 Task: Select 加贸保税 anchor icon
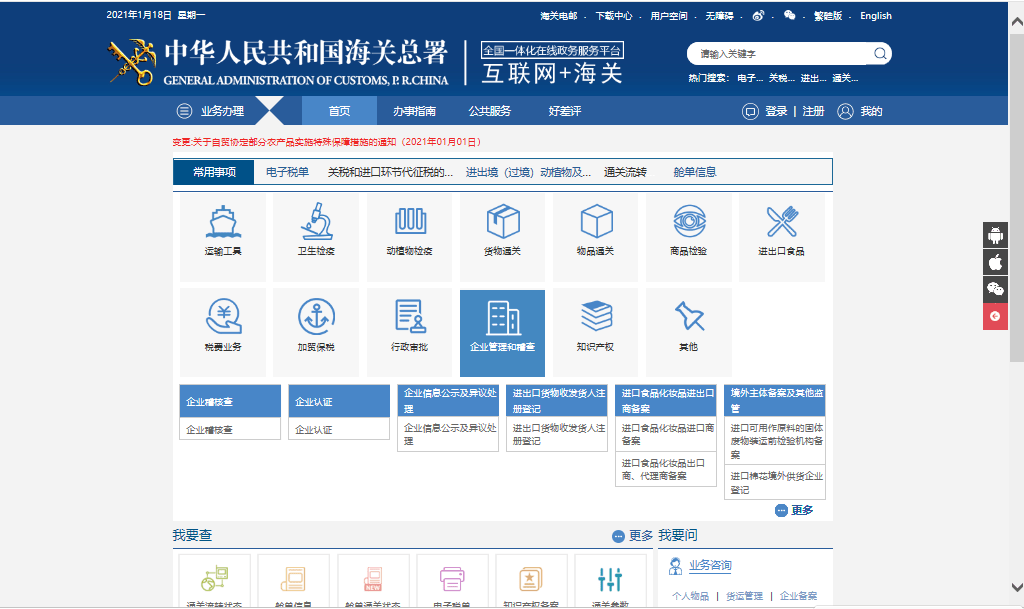[x=317, y=317]
